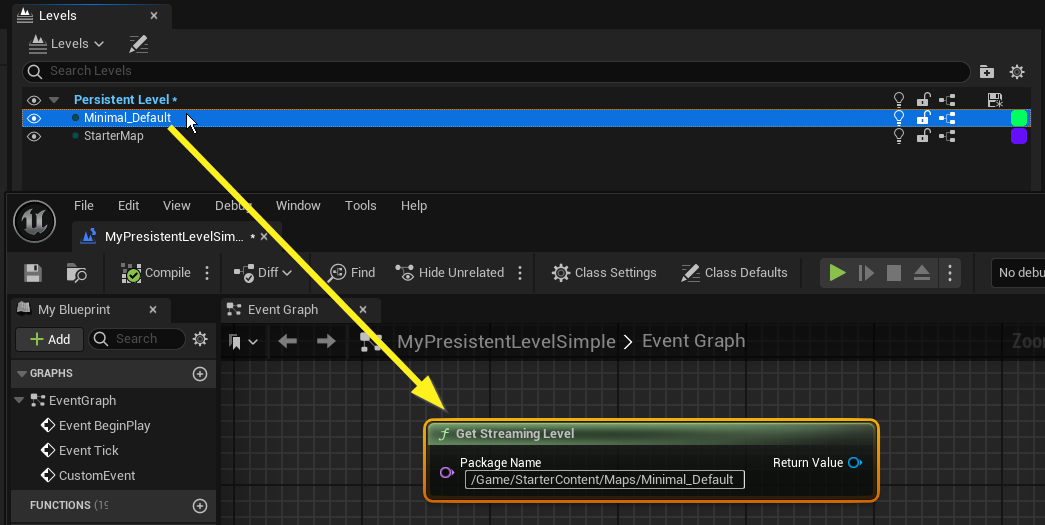Open the debug object dropdown
This screenshot has width=1045, height=525.
coord(1018,273)
